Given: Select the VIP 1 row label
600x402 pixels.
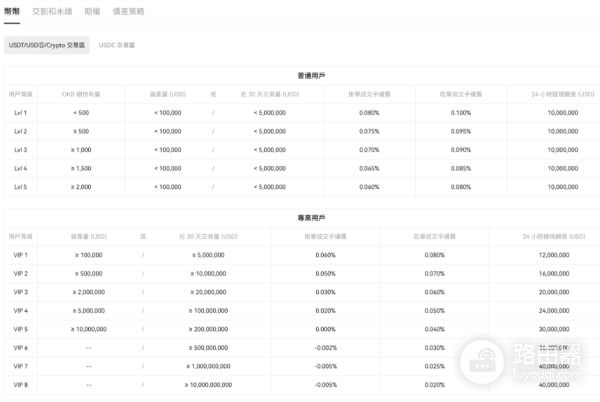Looking at the screenshot, I should point(21,255).
